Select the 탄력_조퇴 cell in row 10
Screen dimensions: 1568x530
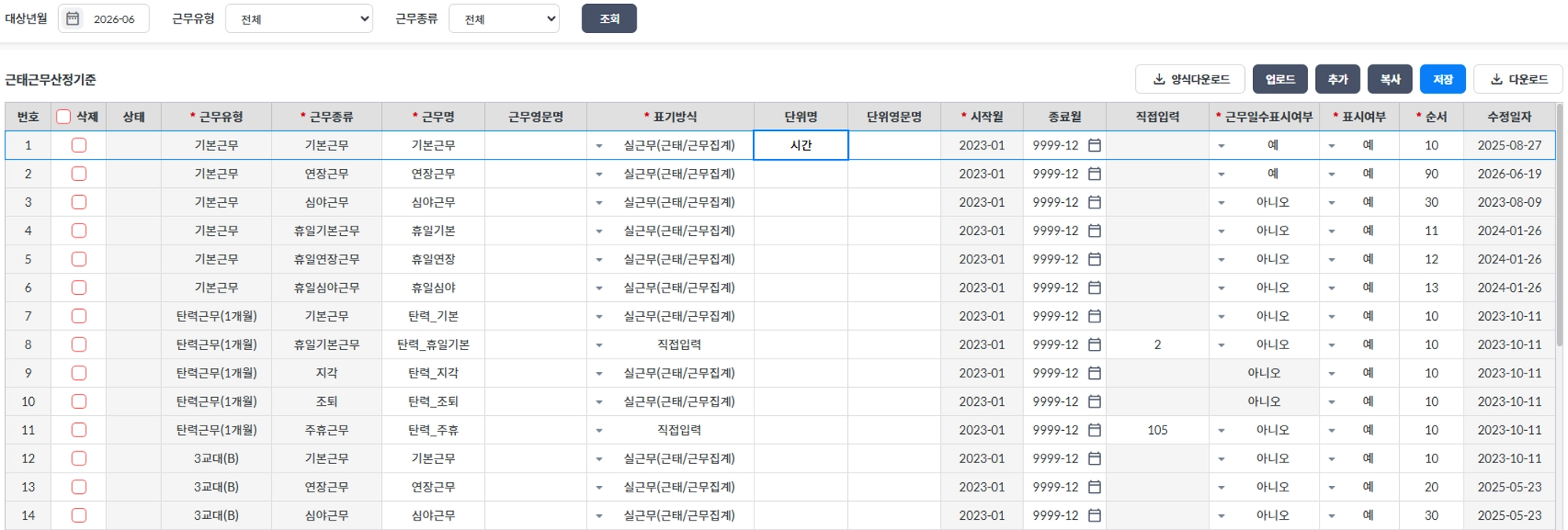433,401
